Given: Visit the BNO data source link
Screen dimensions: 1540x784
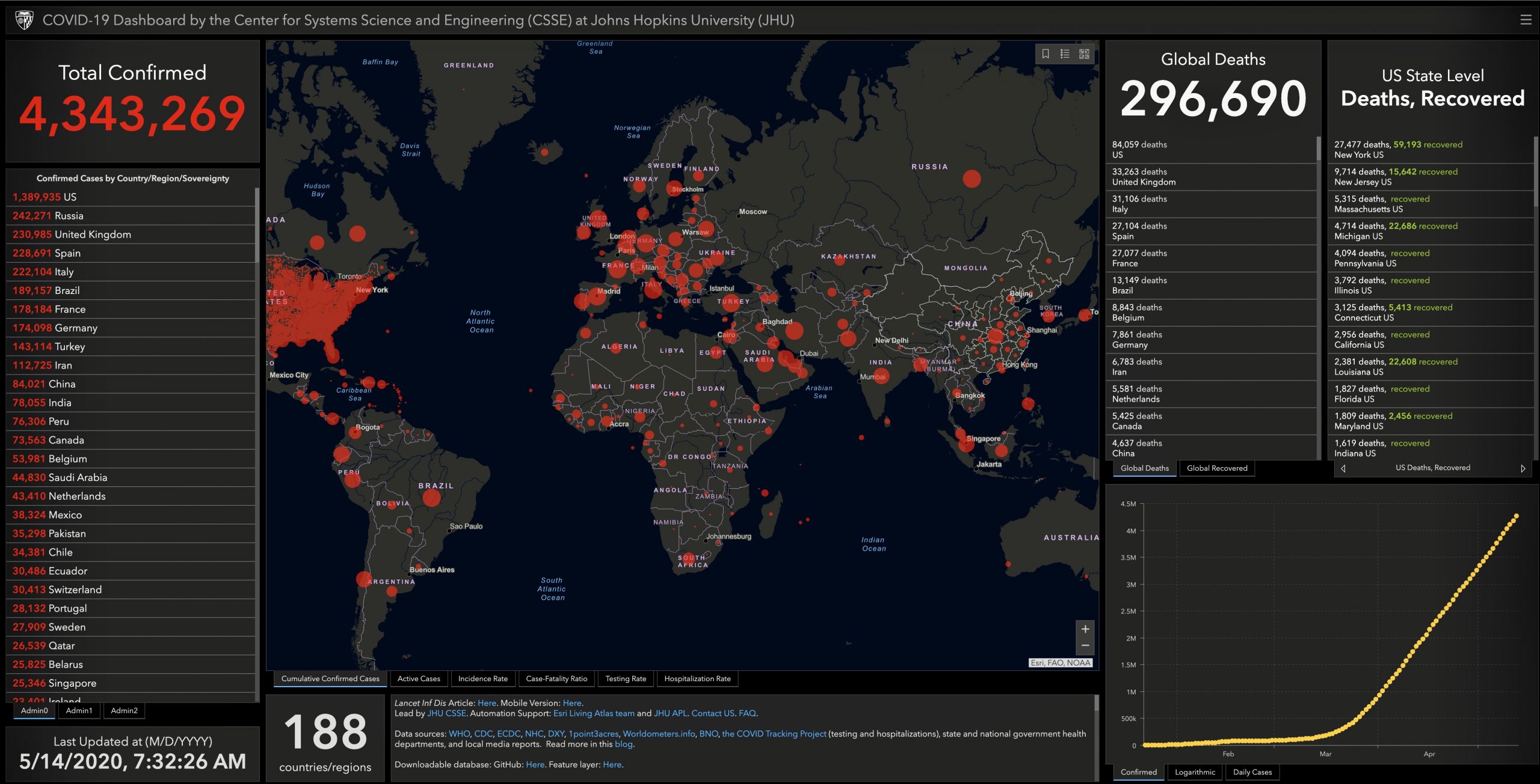Looking at the screenshot, I should pos(708,733).
